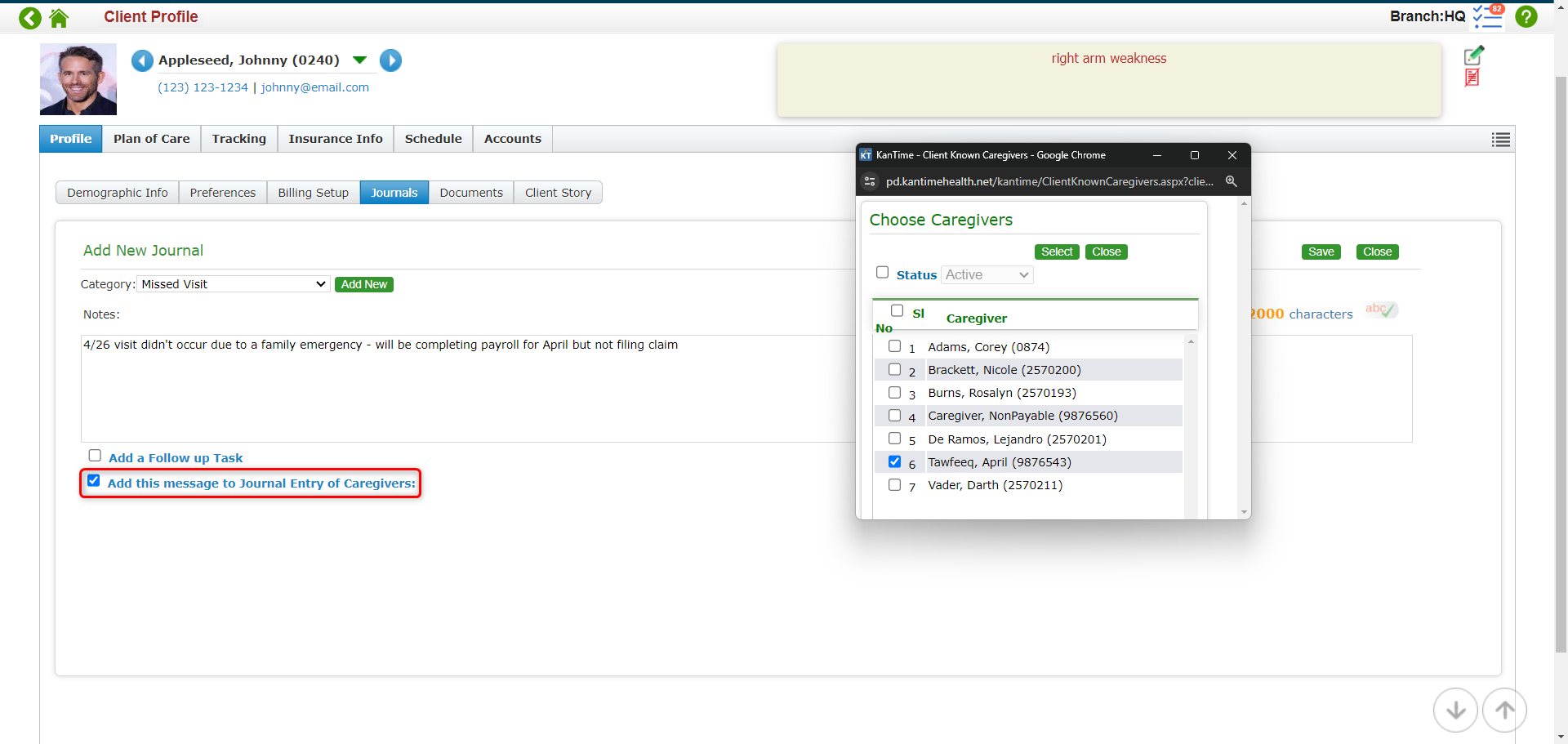
Task: Open the Category dropdown showing Missed Visit
Action: [233, 284]
